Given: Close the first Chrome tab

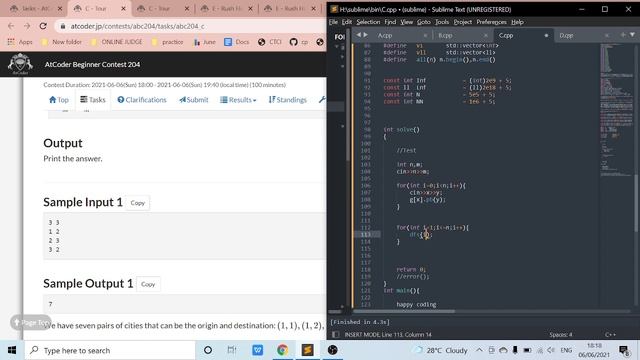Looking at the screenshot, I should [60, 9].
